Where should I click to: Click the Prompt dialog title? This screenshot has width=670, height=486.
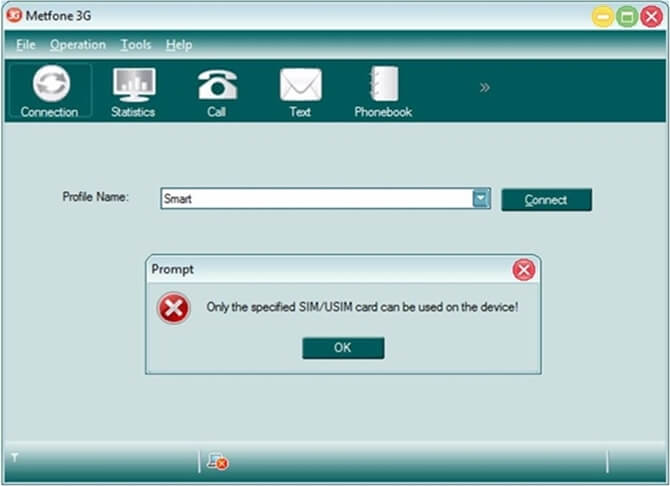point(173,270)
